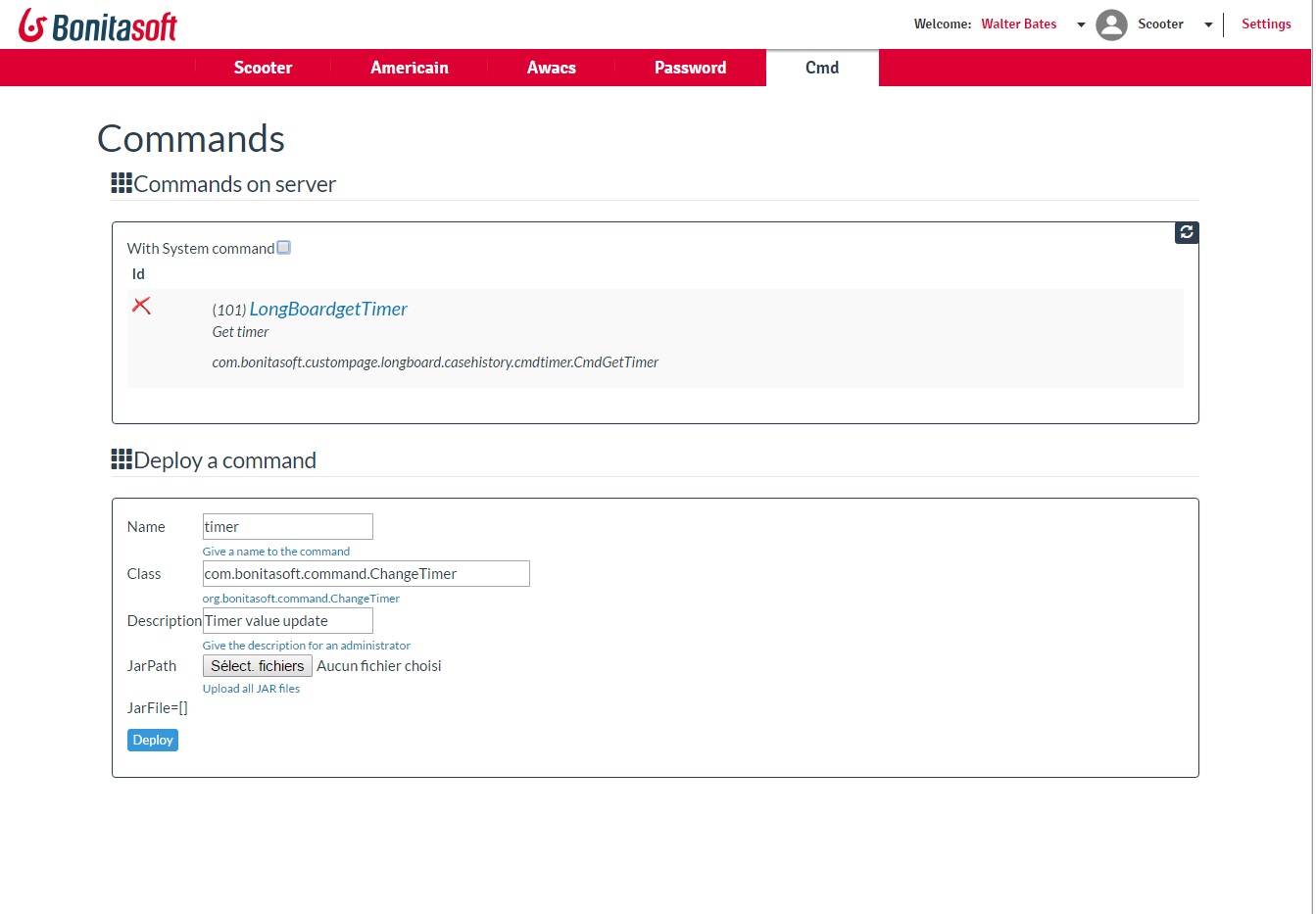Open the Scooter tab

click(x=263, y=68)
